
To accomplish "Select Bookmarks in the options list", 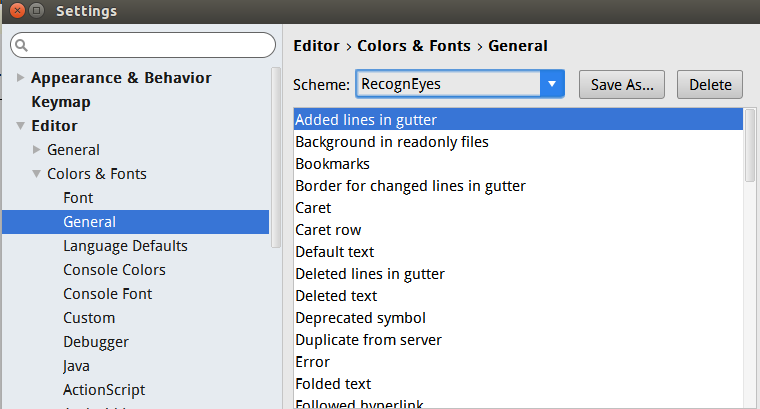I will tap(332, 164).
